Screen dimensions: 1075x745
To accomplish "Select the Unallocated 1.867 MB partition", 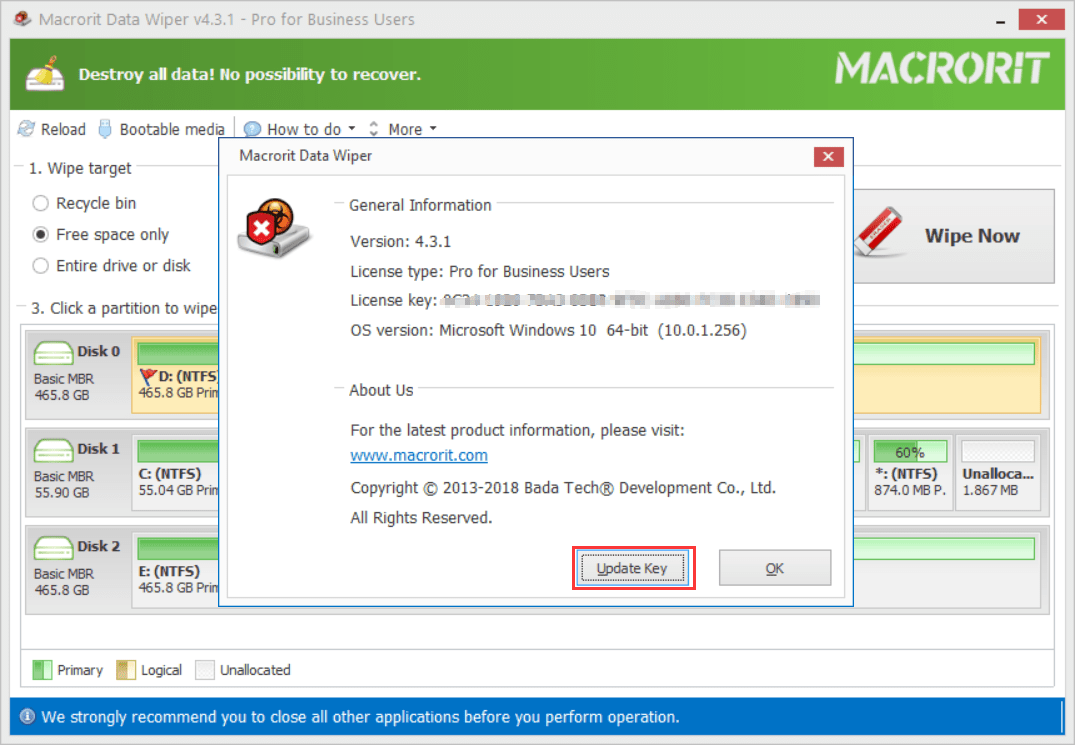I will 998,472.
